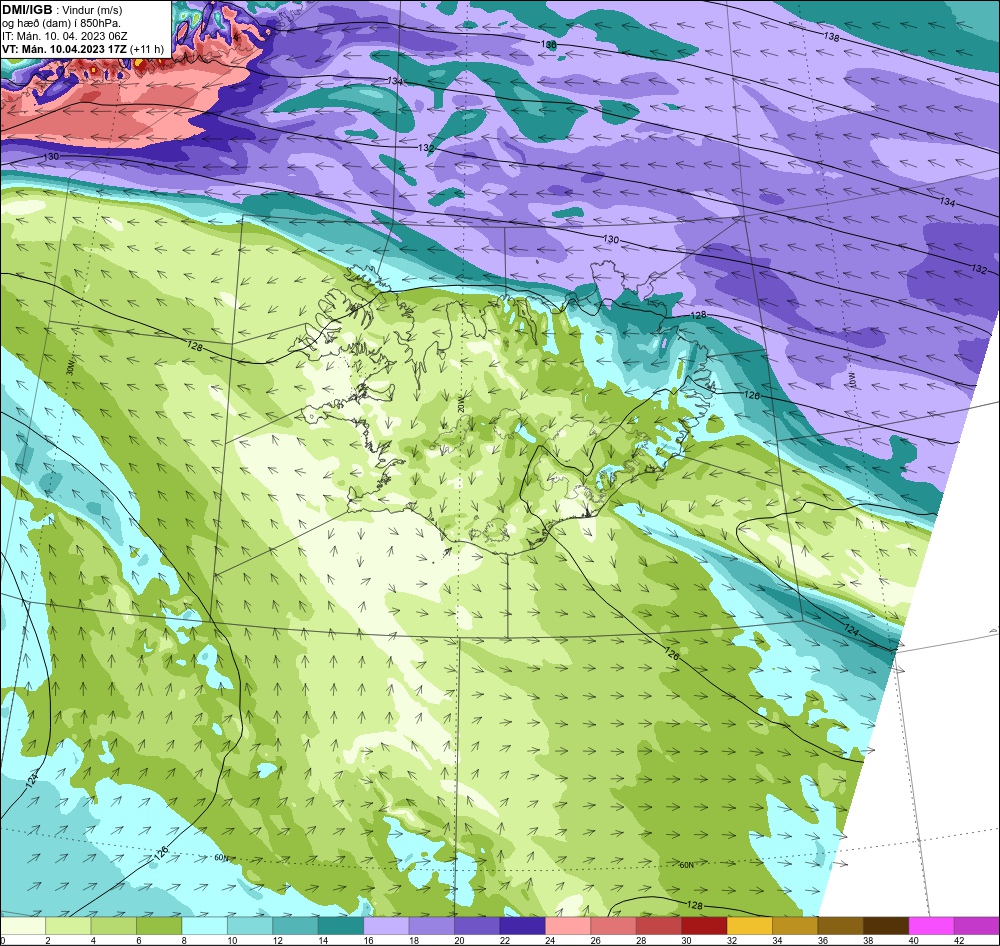Click the legend swatch between 12 and 14

pos(295,925)
